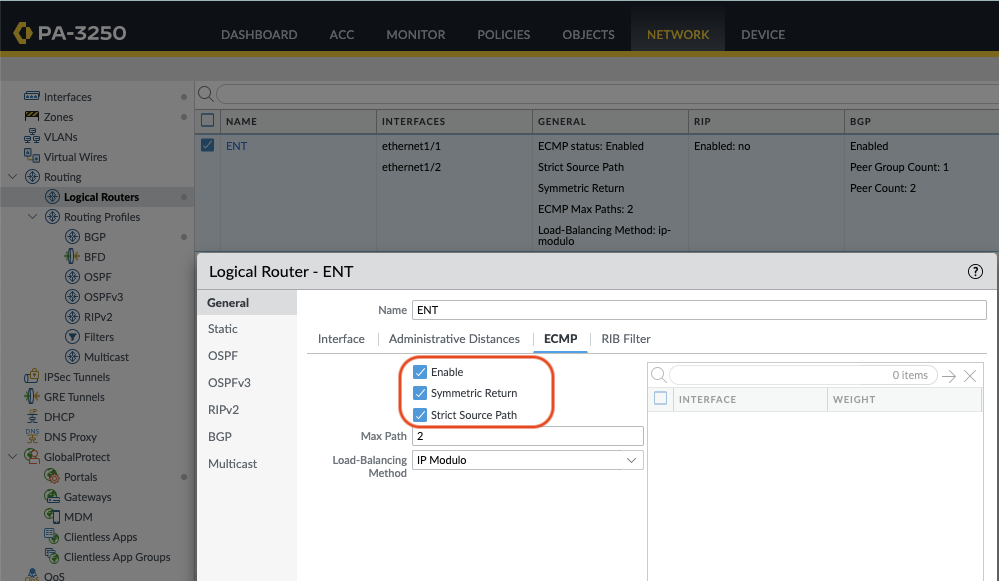Click the search magnifier in ECMP interface list
This screenshot has height=581, width=999.
(659, 375)
